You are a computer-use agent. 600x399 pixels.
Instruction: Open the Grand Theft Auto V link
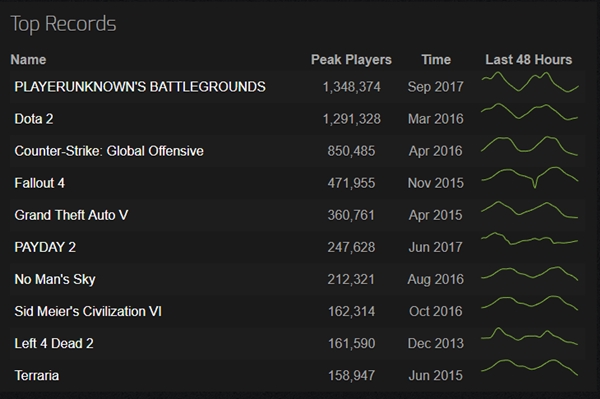(71, 215)
